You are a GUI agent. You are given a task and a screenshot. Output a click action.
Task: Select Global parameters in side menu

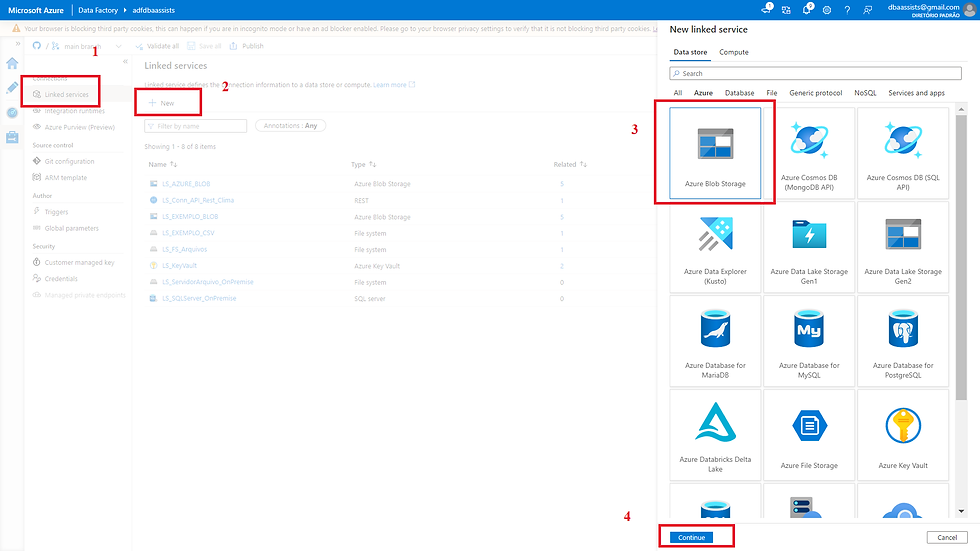point(73,228)
